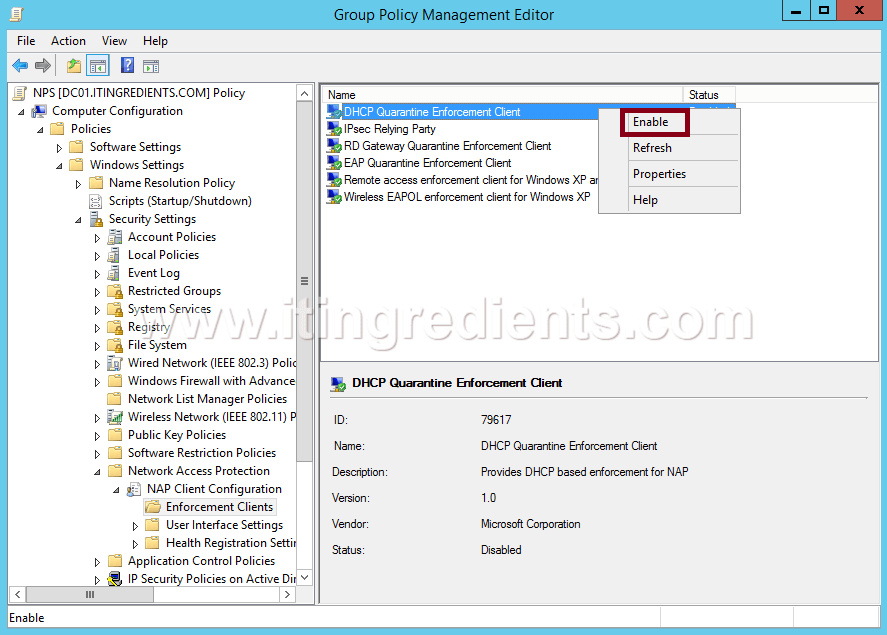The image size is (887, 635).
Task: Select EAP Quarantine Enforcement Client entry
Action: coord(427,163)
